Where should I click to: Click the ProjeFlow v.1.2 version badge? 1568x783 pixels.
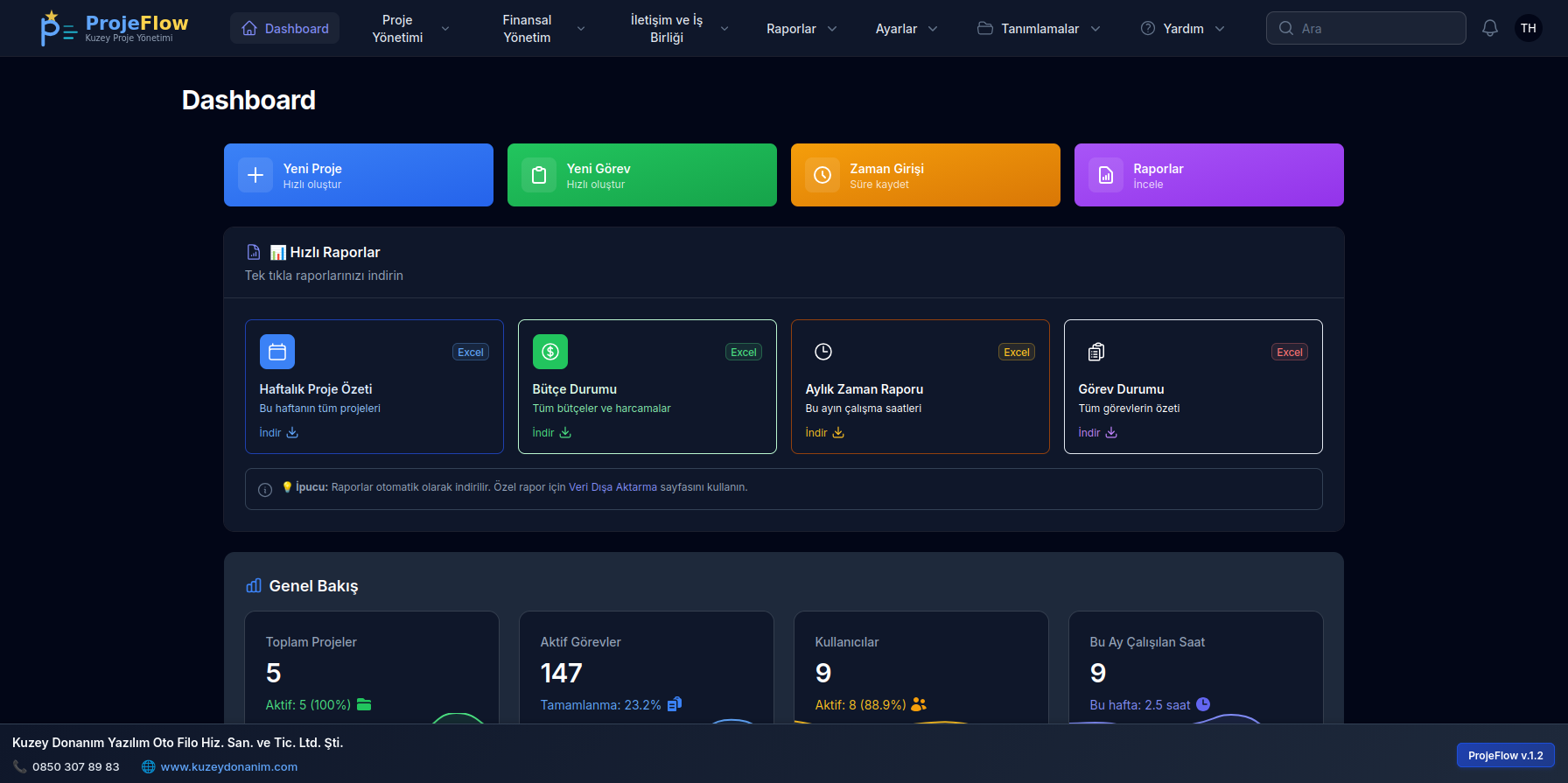pyautogui.click(x=1505, y=755)
